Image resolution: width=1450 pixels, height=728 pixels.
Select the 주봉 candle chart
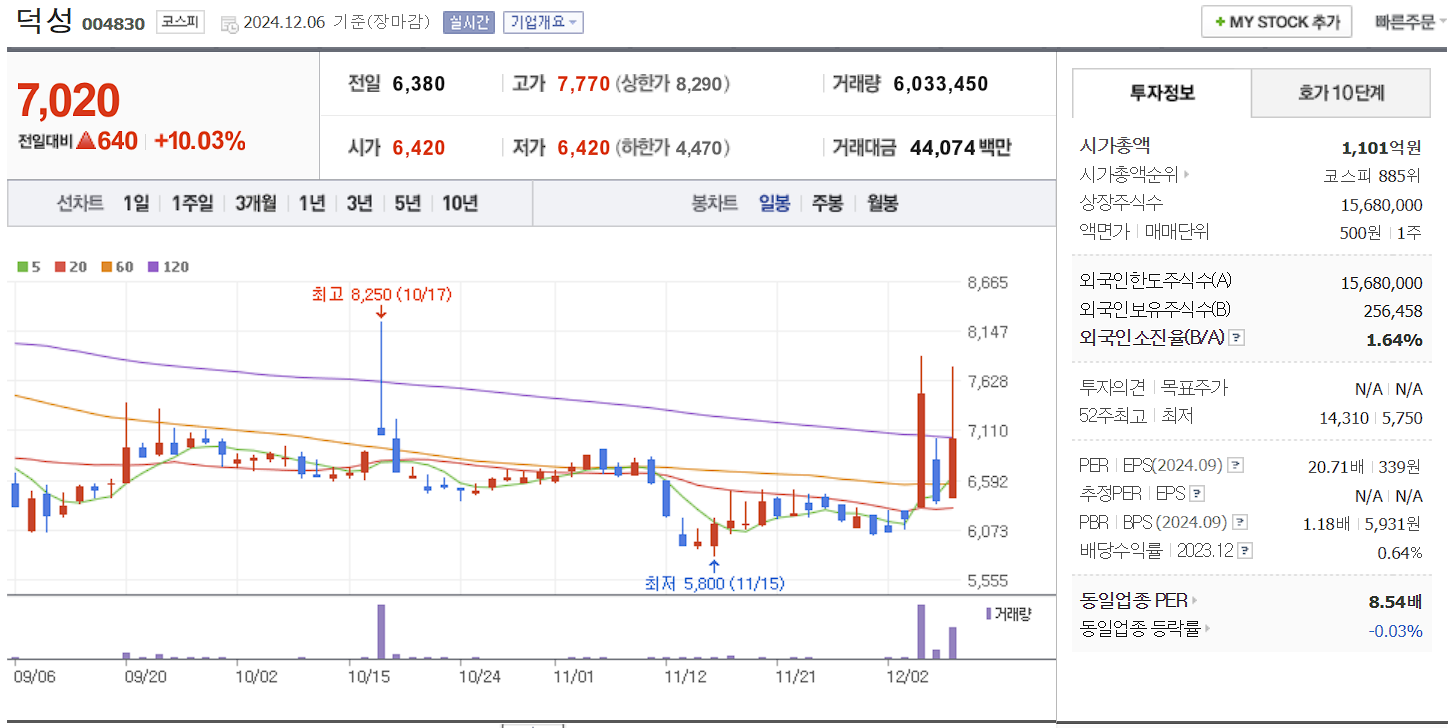(x=827, y=203)
